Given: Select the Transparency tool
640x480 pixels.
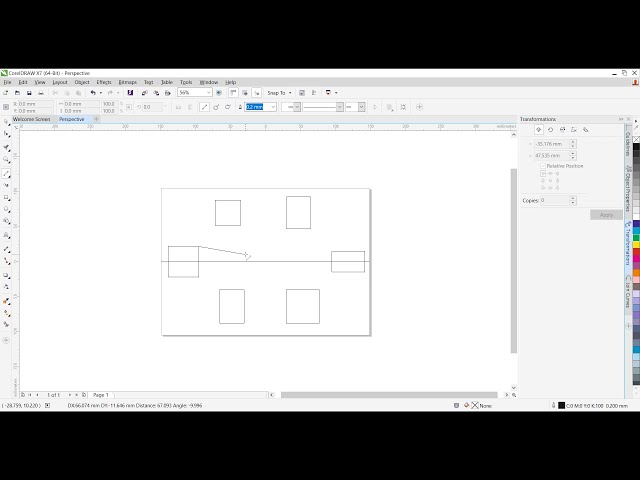Looking at the screenshot, I should (x=6, y=287).
